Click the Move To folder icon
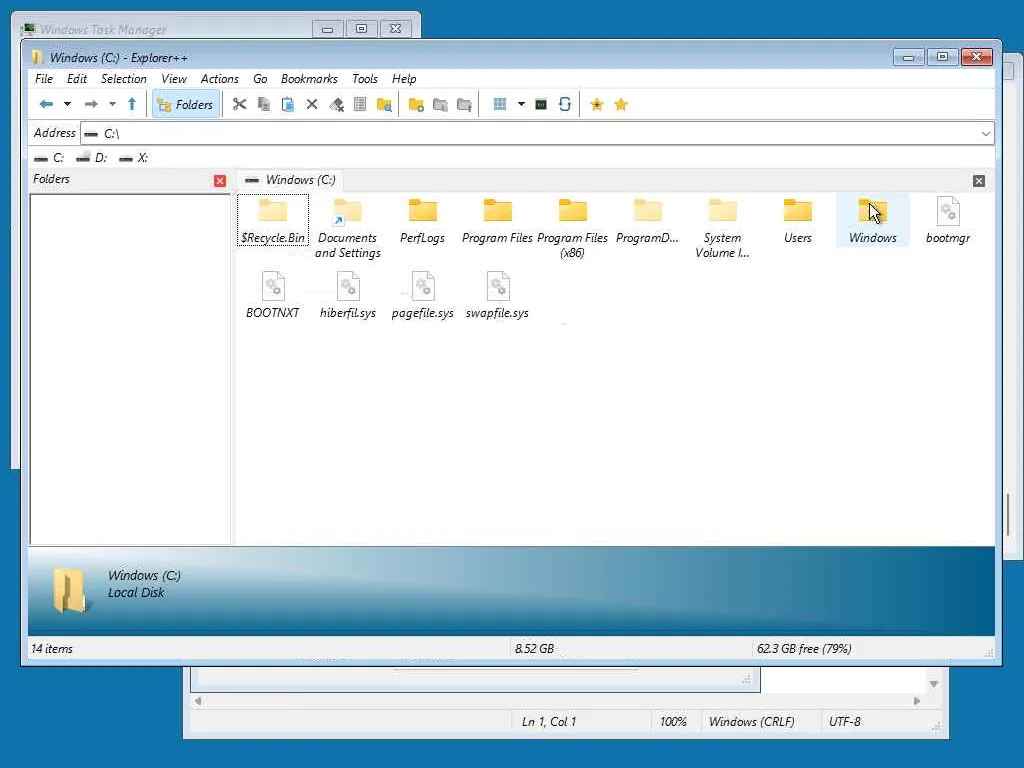Screen dimensions: 1024x768 pyautogui.click(x=464, y=104)
